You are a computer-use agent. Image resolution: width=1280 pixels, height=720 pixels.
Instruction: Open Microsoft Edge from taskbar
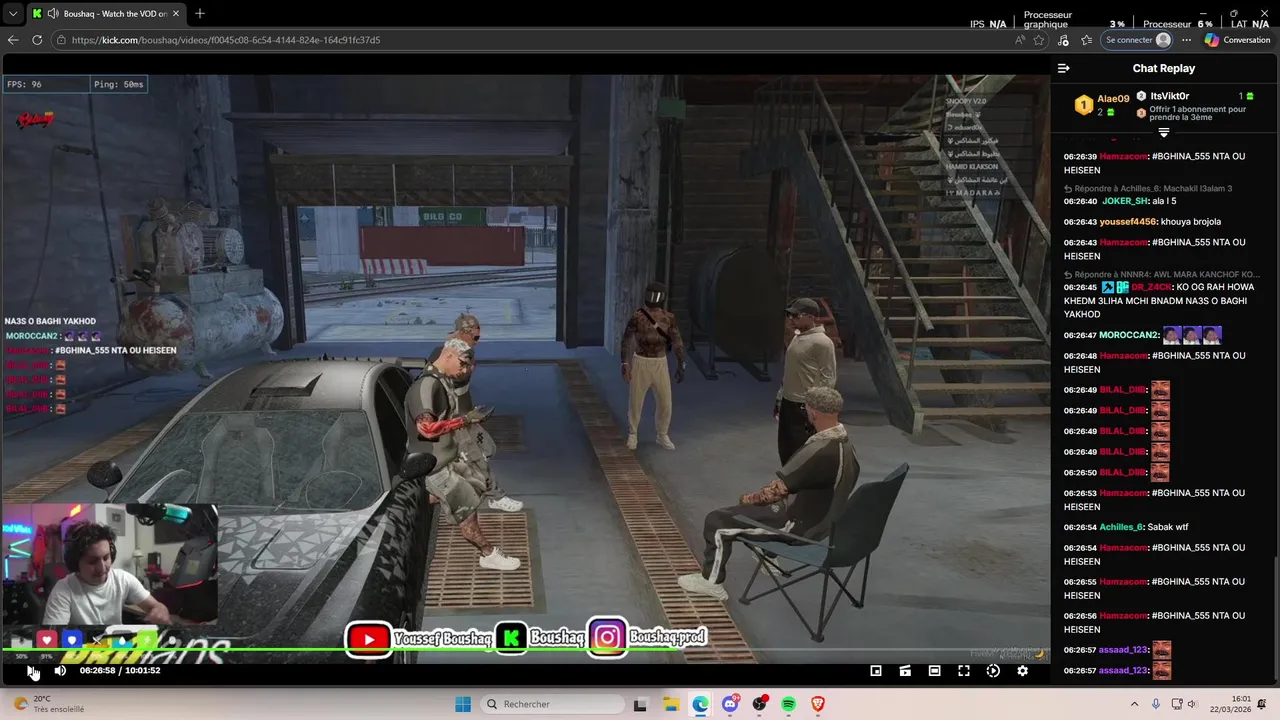700,704
